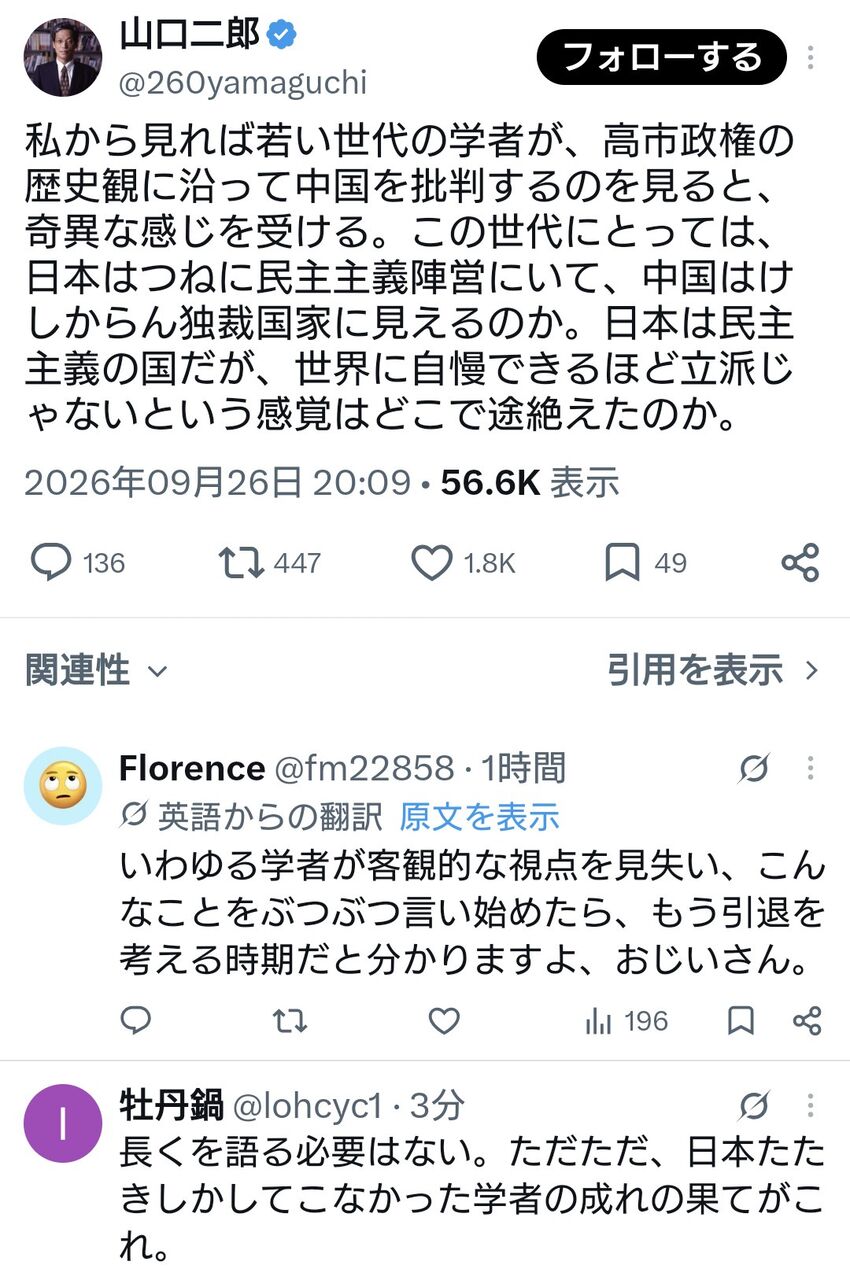Open 引用を表示 to view quotes
The height and width of the screenshot is (1280, 850).
[x=713, y=670]
